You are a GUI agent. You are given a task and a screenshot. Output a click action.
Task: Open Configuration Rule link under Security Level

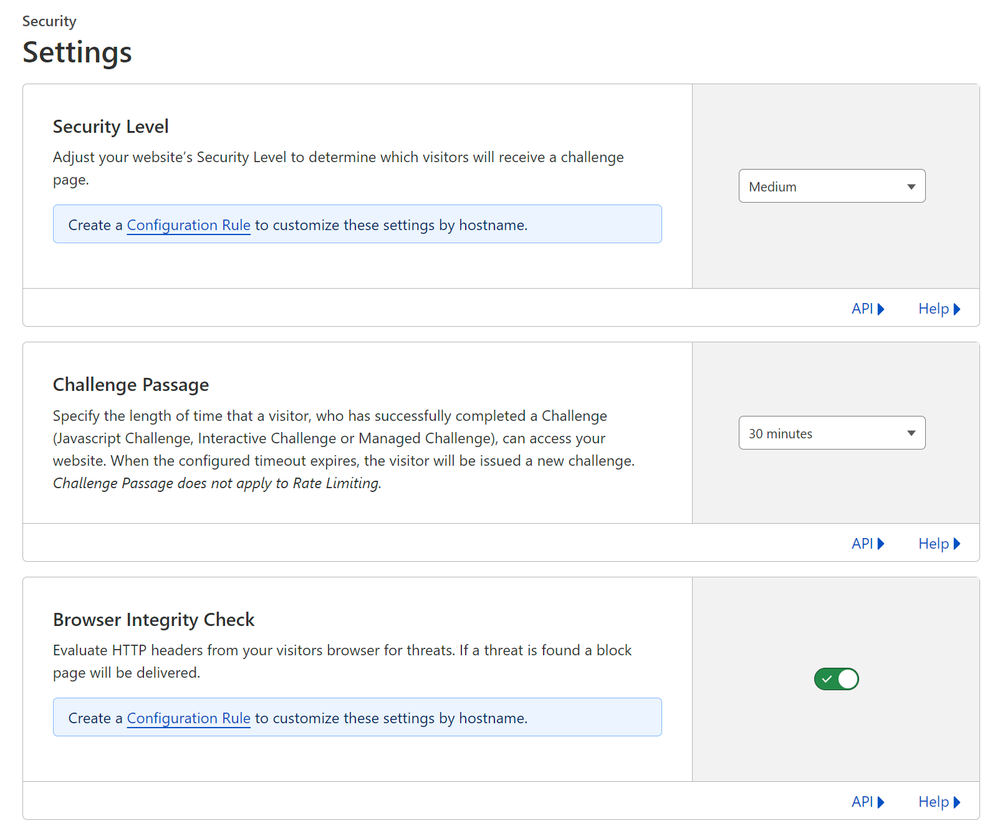[x=189, y=226]
